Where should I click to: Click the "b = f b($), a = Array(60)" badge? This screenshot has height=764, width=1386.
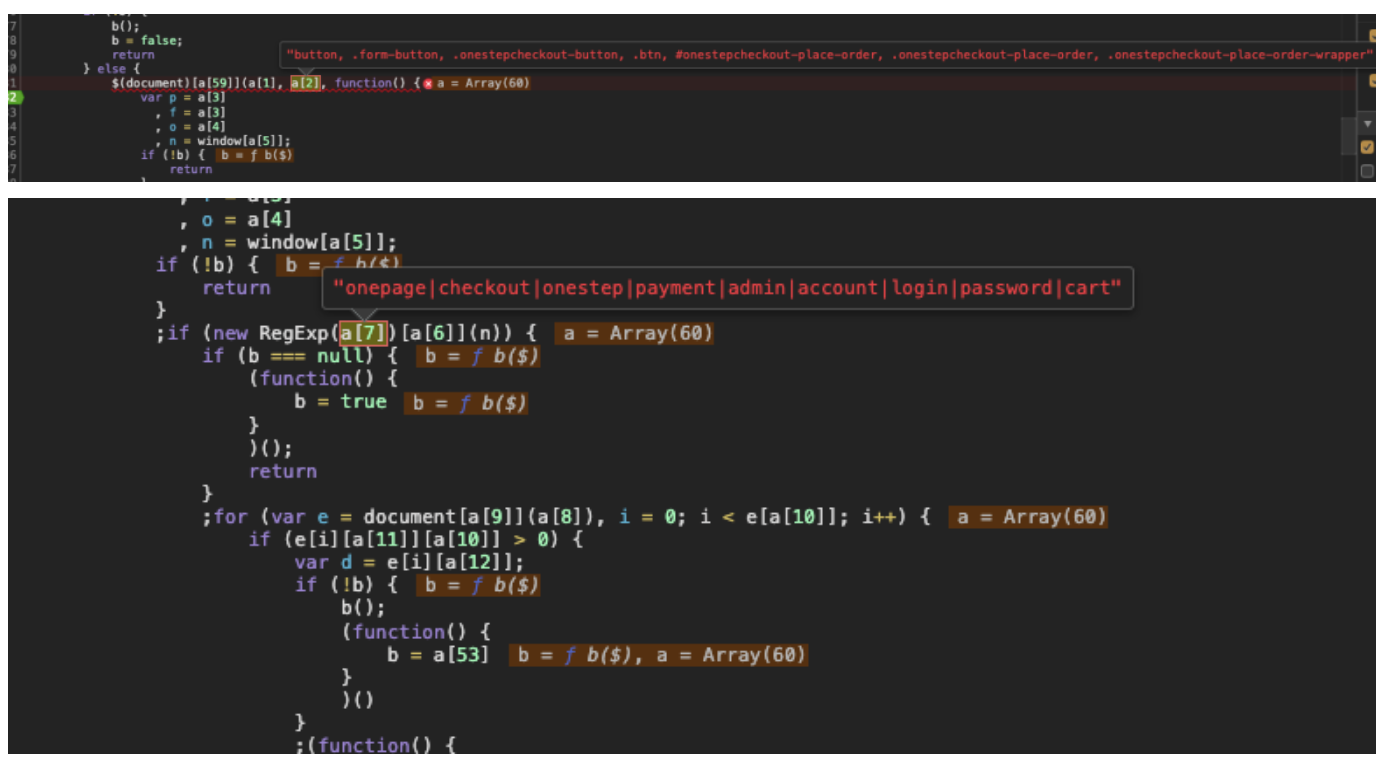(658, 655)
